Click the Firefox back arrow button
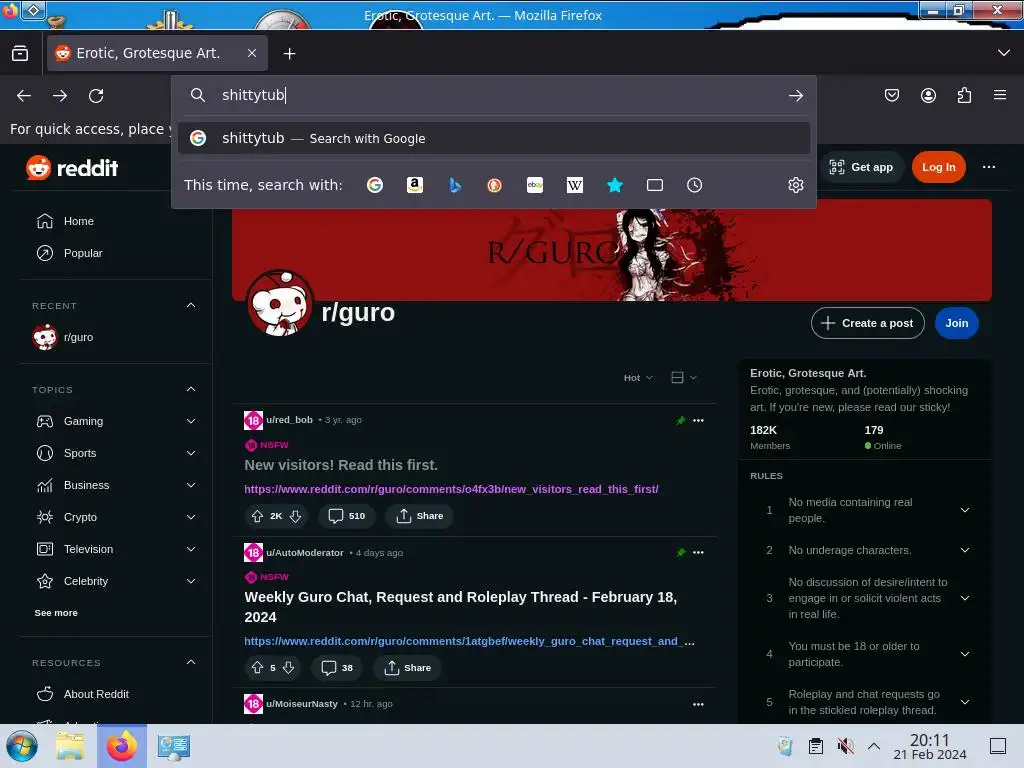This screenshot has width=1024, height=768. 24,95
